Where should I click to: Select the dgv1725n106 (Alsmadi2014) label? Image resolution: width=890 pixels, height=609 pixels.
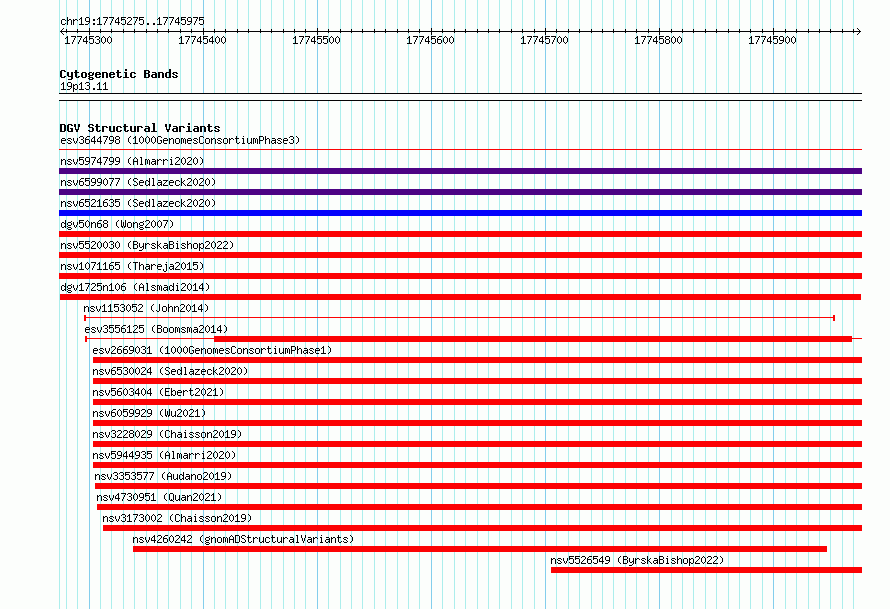[135, 287]
